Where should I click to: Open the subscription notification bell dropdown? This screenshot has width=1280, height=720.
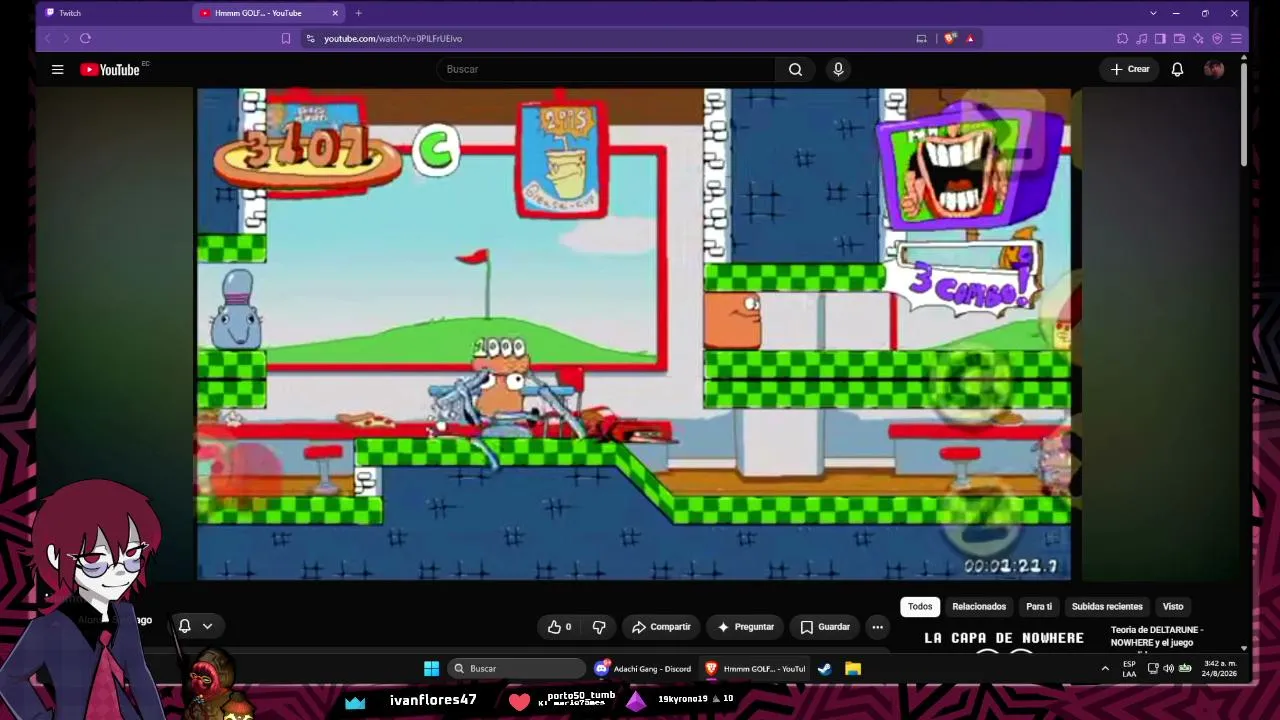pos(195,626)
